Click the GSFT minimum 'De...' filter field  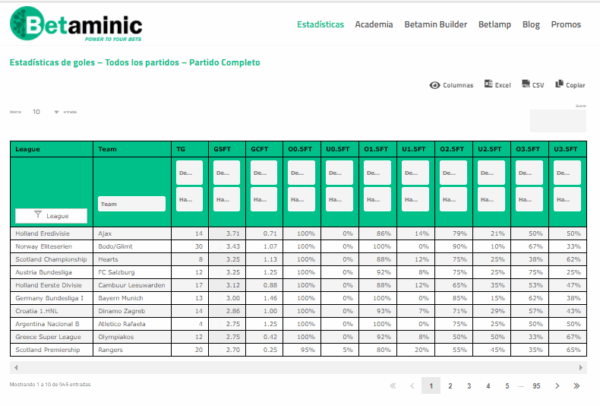coord(227,173)
